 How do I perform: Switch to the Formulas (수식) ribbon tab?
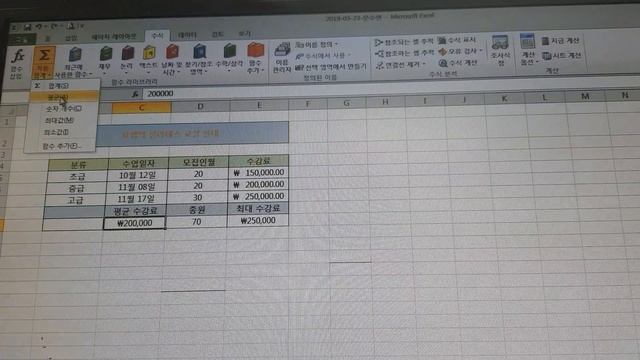(x=157, y=36)
